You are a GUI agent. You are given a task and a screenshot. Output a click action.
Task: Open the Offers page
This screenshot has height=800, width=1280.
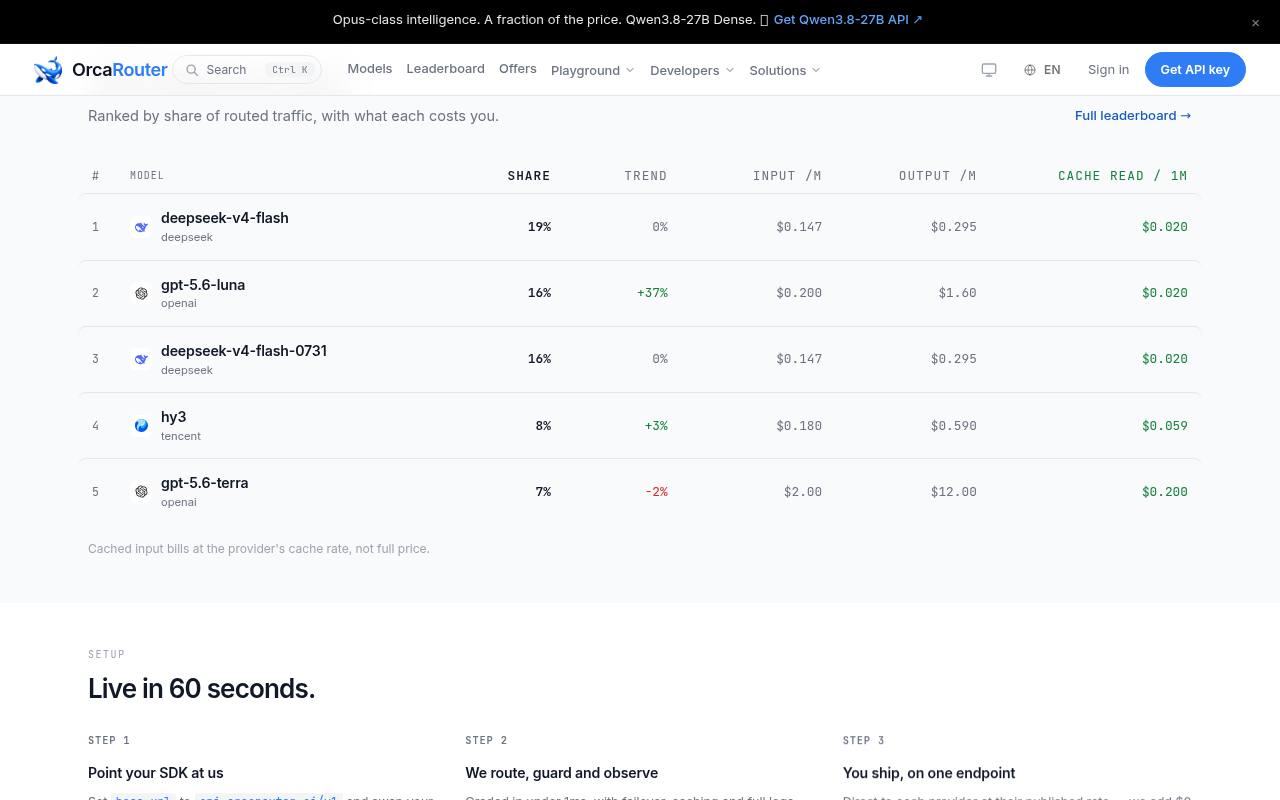[518, 69]
